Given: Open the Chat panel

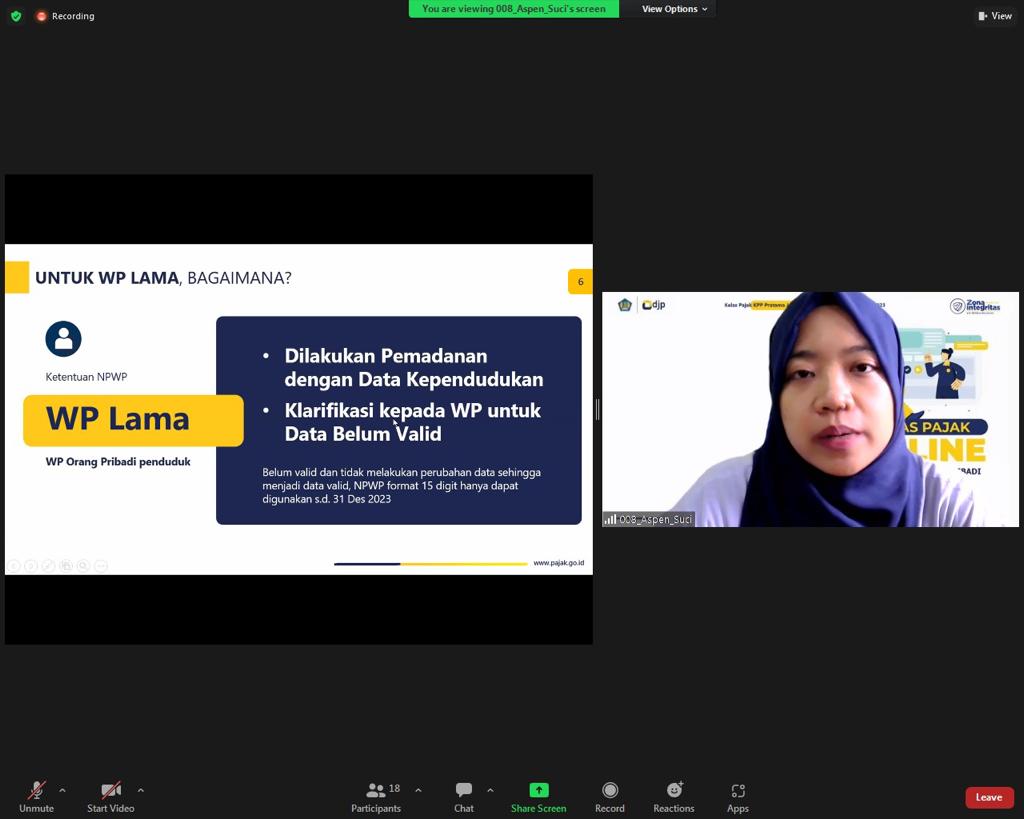Looking at the screenshot, I should (x=464, y=796).
